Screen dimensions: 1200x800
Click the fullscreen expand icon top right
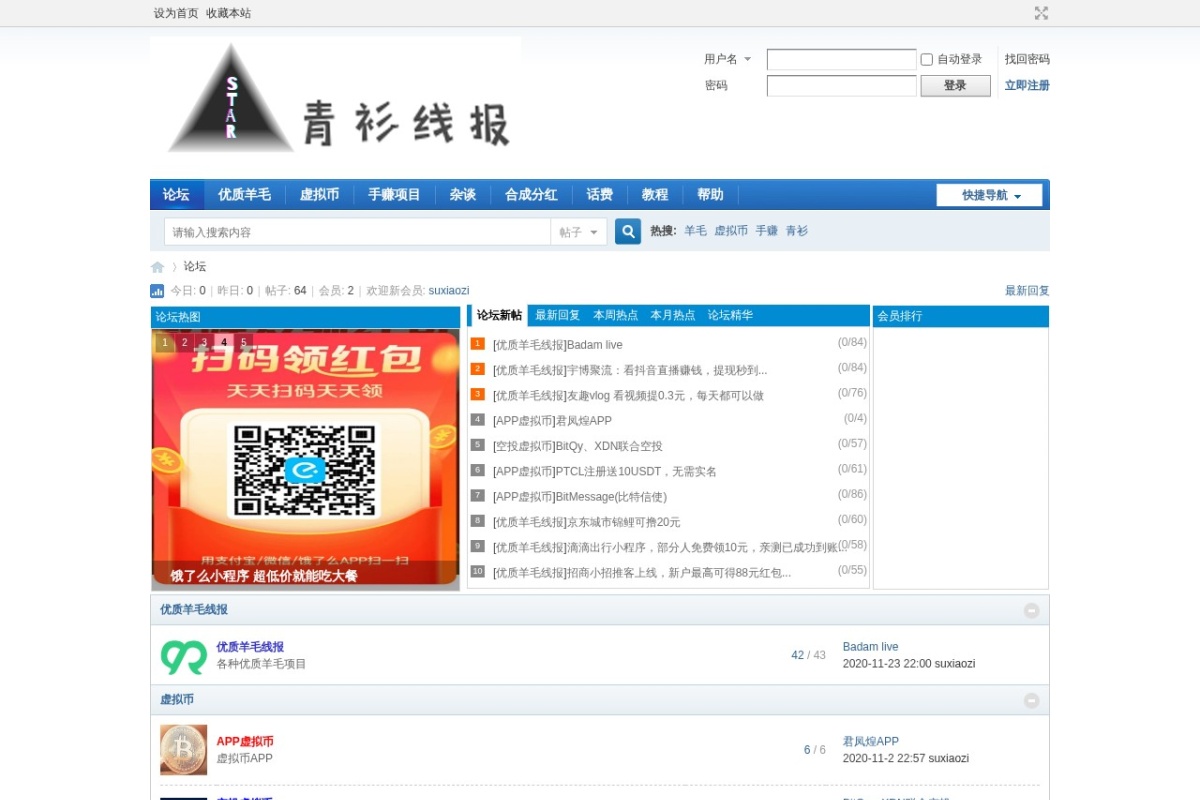[1041, 13]
